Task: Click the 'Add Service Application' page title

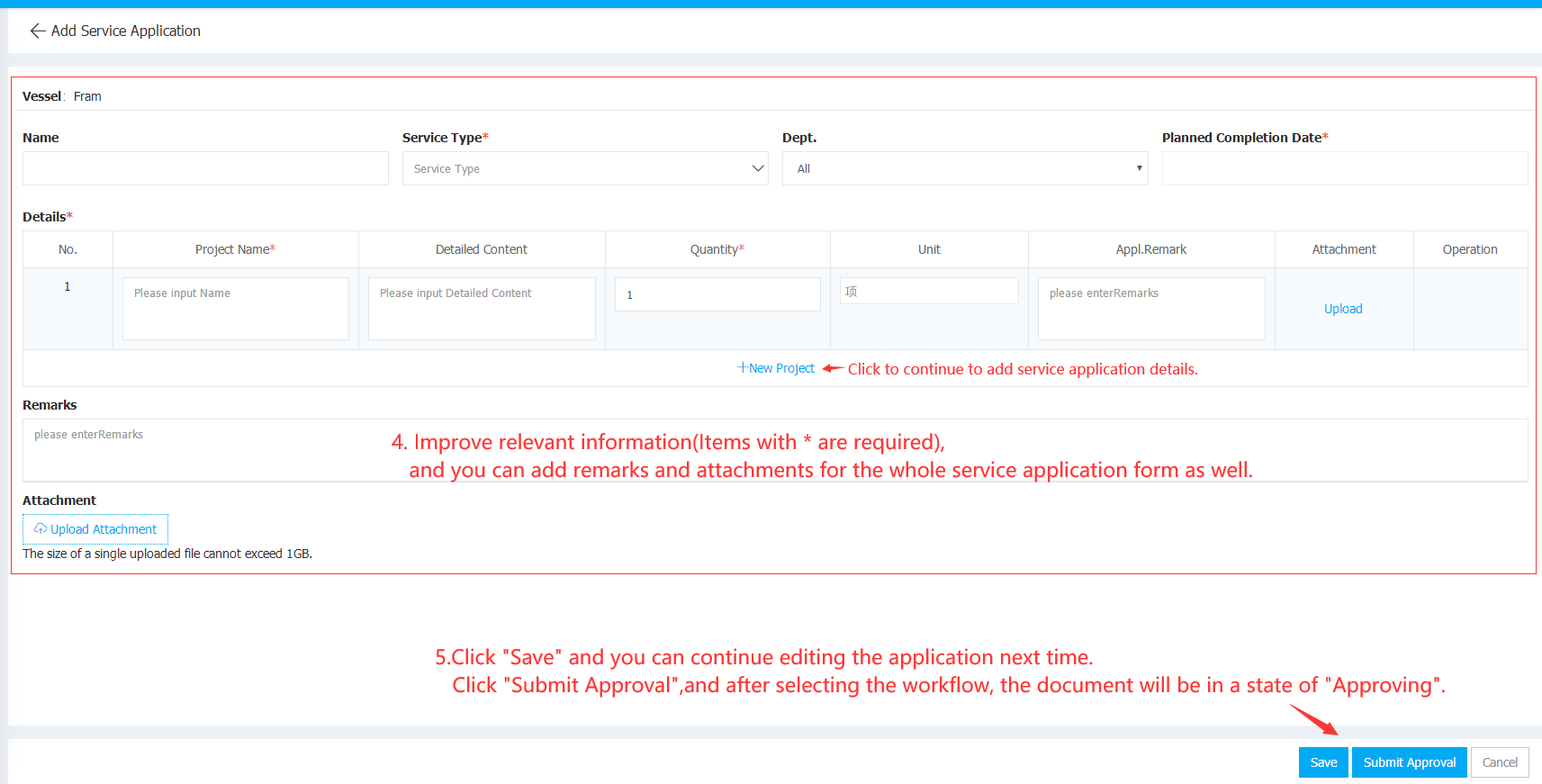Action: [x=126, y=31]
